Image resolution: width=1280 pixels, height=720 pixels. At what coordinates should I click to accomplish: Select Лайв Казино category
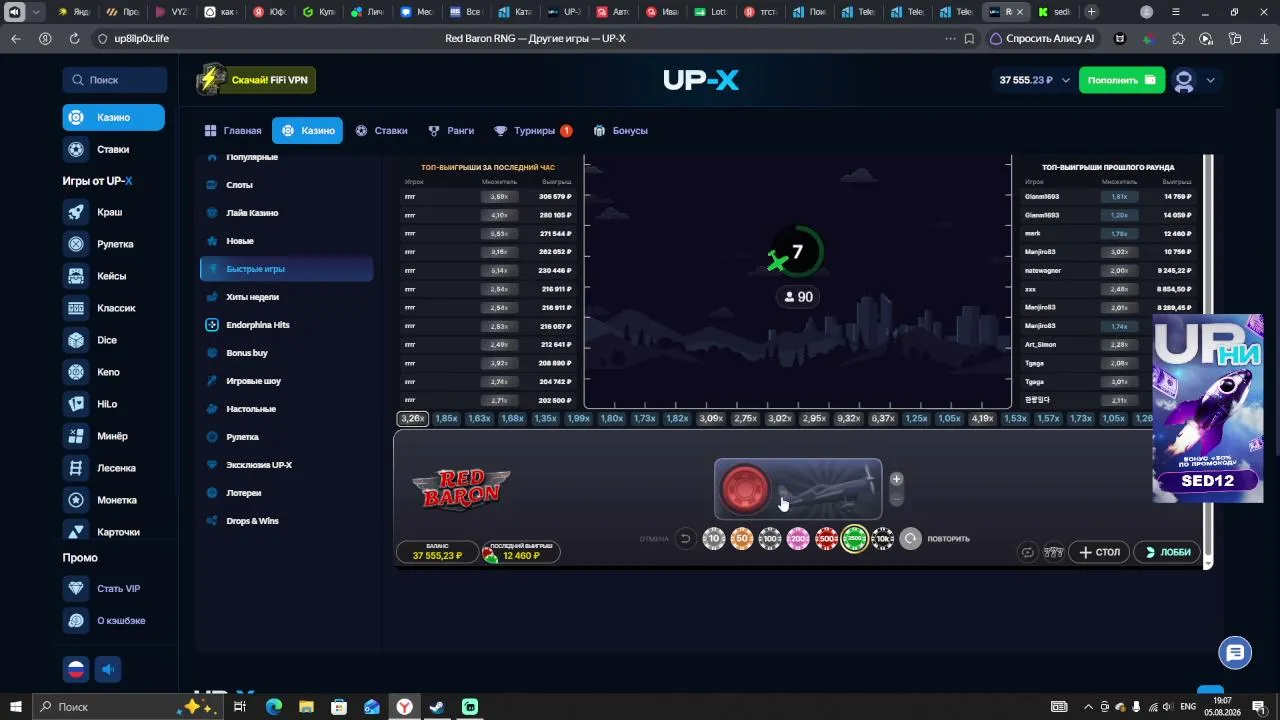pos(286,213)
